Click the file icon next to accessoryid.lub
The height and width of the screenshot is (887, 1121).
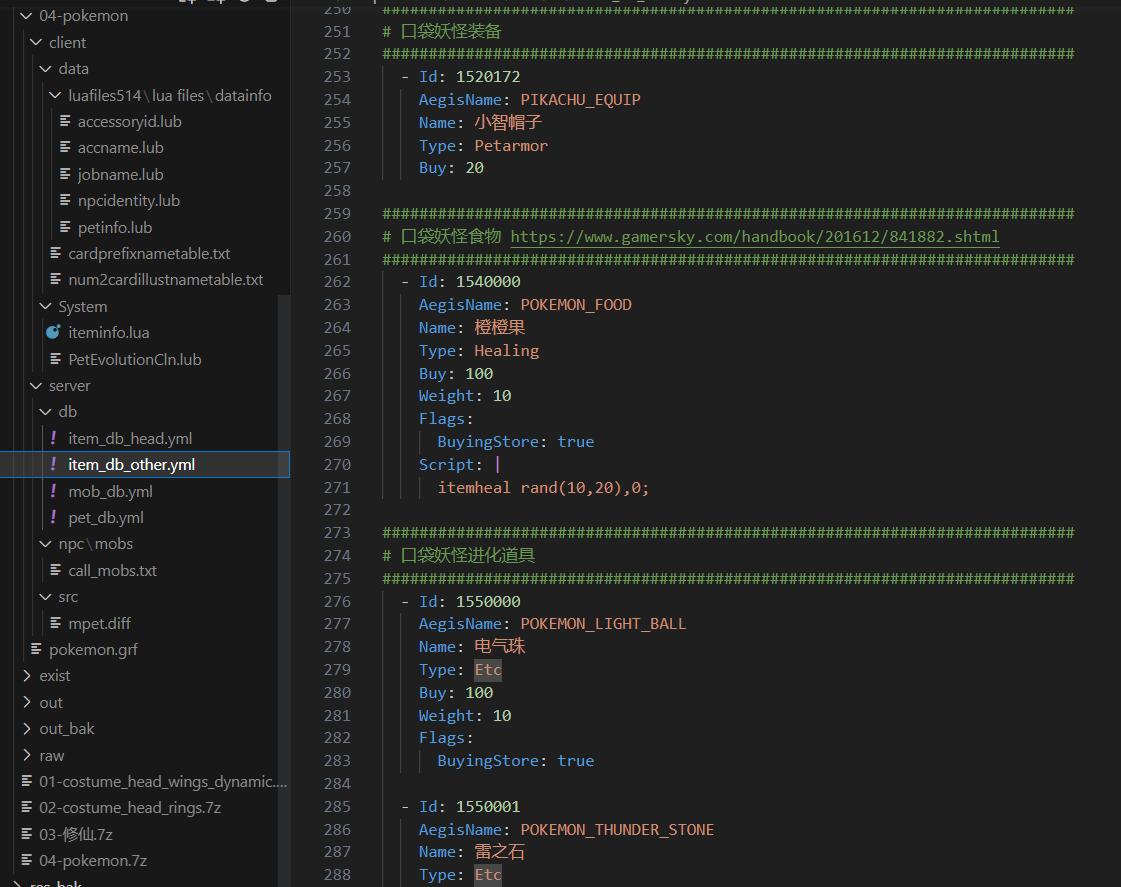click(x=65, y=122)
